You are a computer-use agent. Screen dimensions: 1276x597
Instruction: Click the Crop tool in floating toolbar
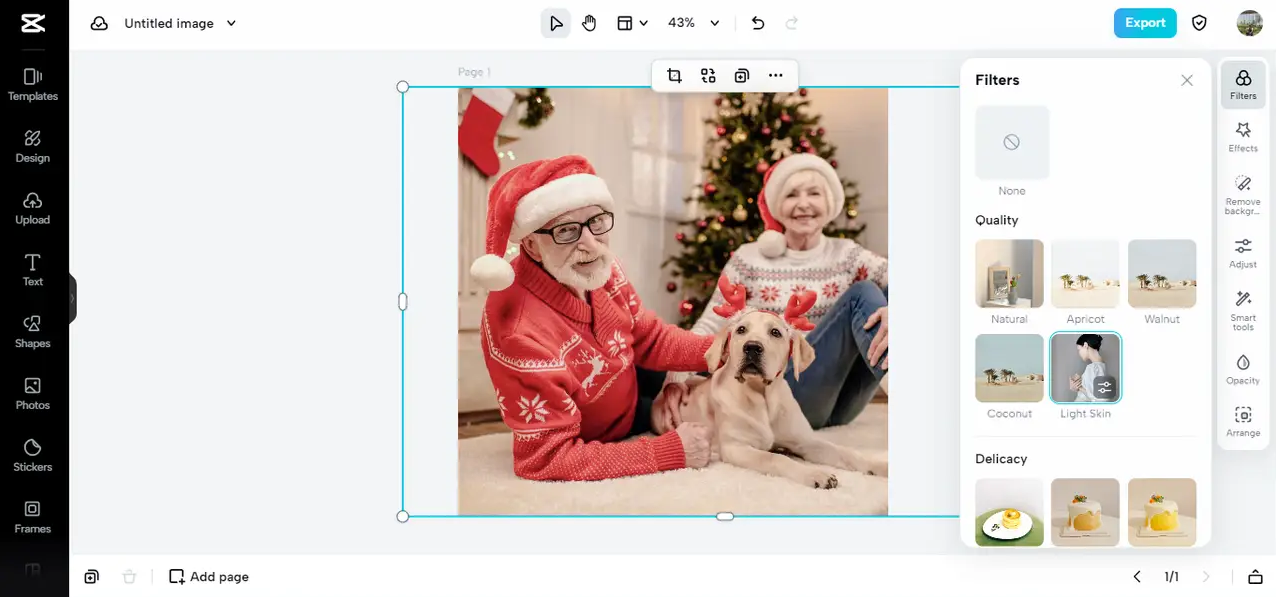pyautogui.click(x=674, y=75)
